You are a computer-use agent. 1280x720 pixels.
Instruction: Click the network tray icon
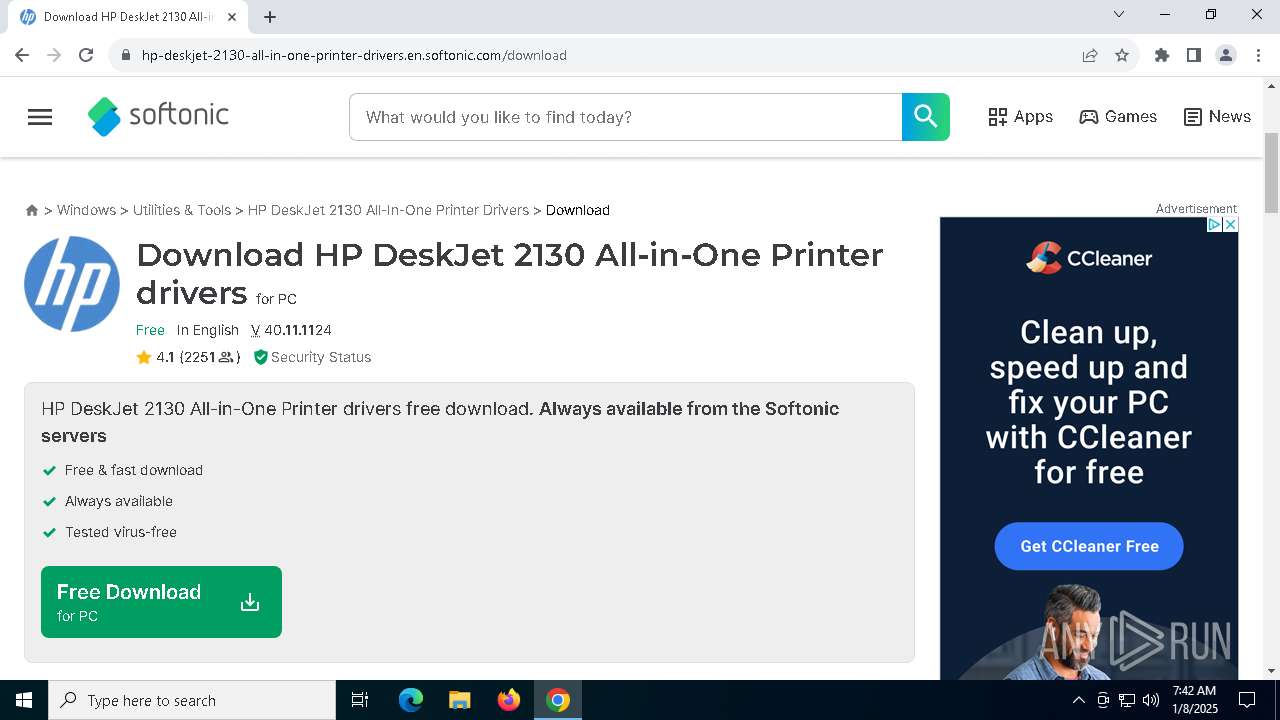[1127, 700]
